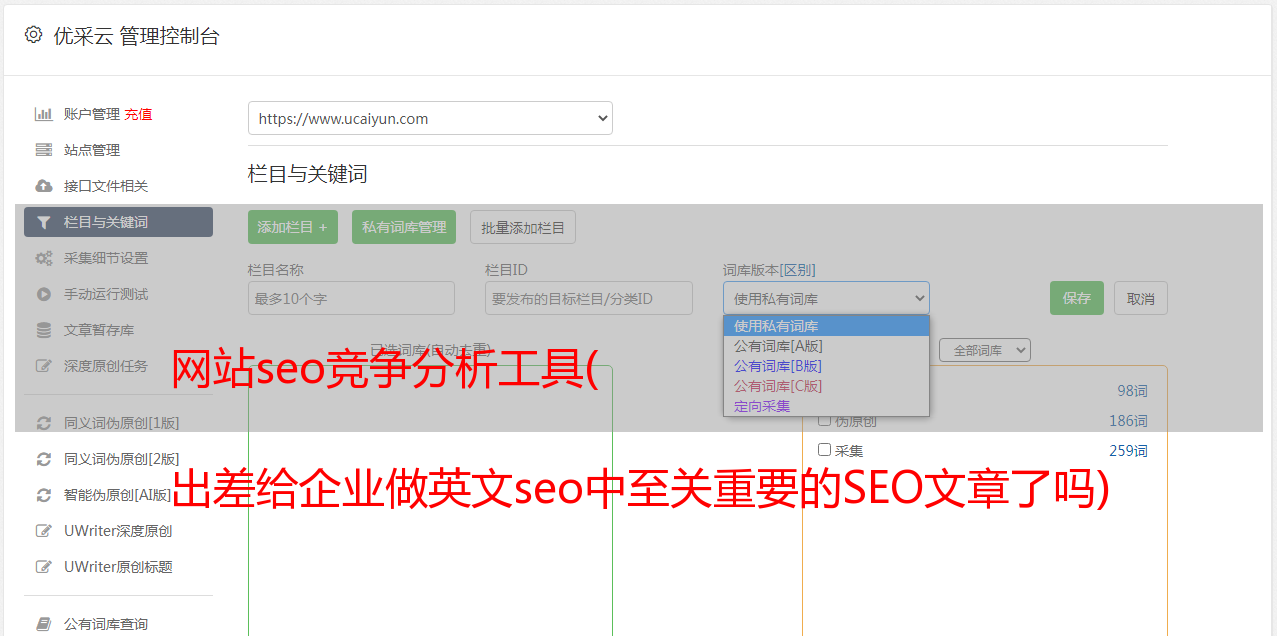Click refresh icon for 同义词伪原创[1版]
The height and width of the screenshot is (636, 1277).
(x=43, y=423)
